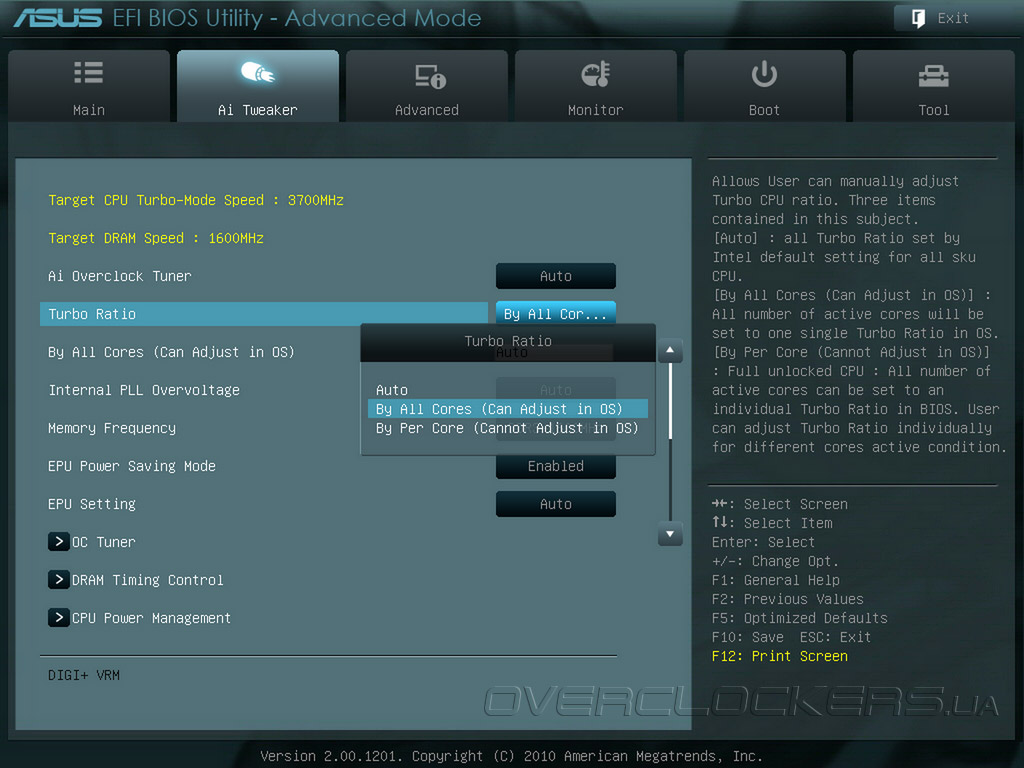Choose By Per Core option in popup
1024x768 pixels.
(507, 428)
